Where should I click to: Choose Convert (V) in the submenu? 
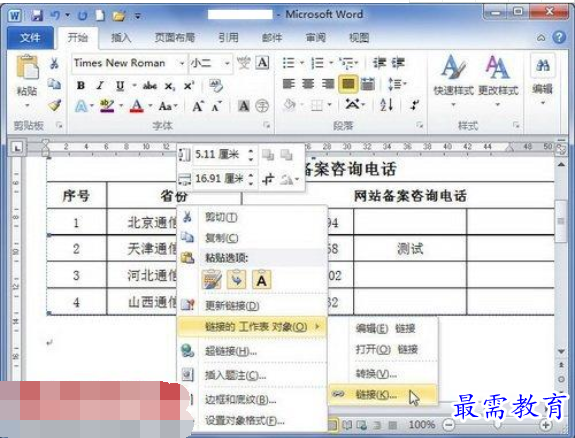(382, 374)
